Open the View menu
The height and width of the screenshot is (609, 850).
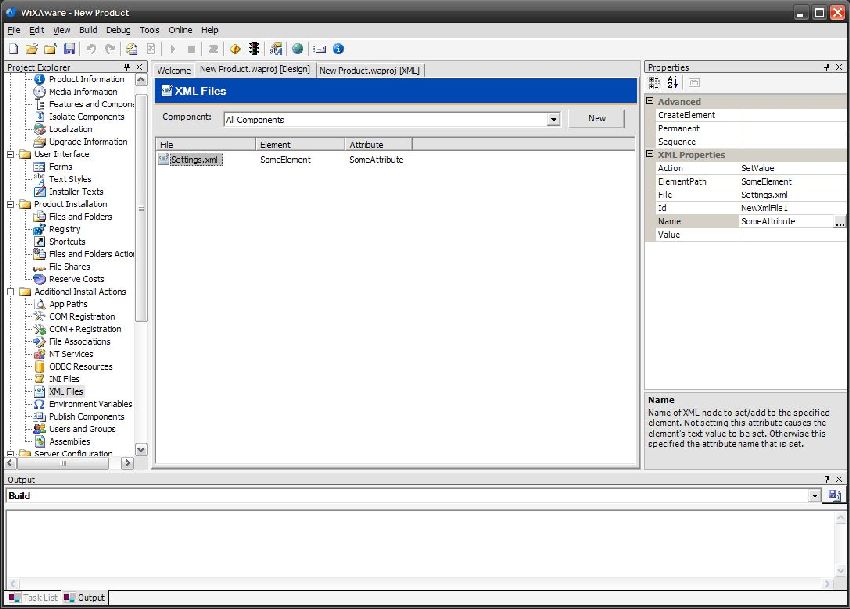62,30
